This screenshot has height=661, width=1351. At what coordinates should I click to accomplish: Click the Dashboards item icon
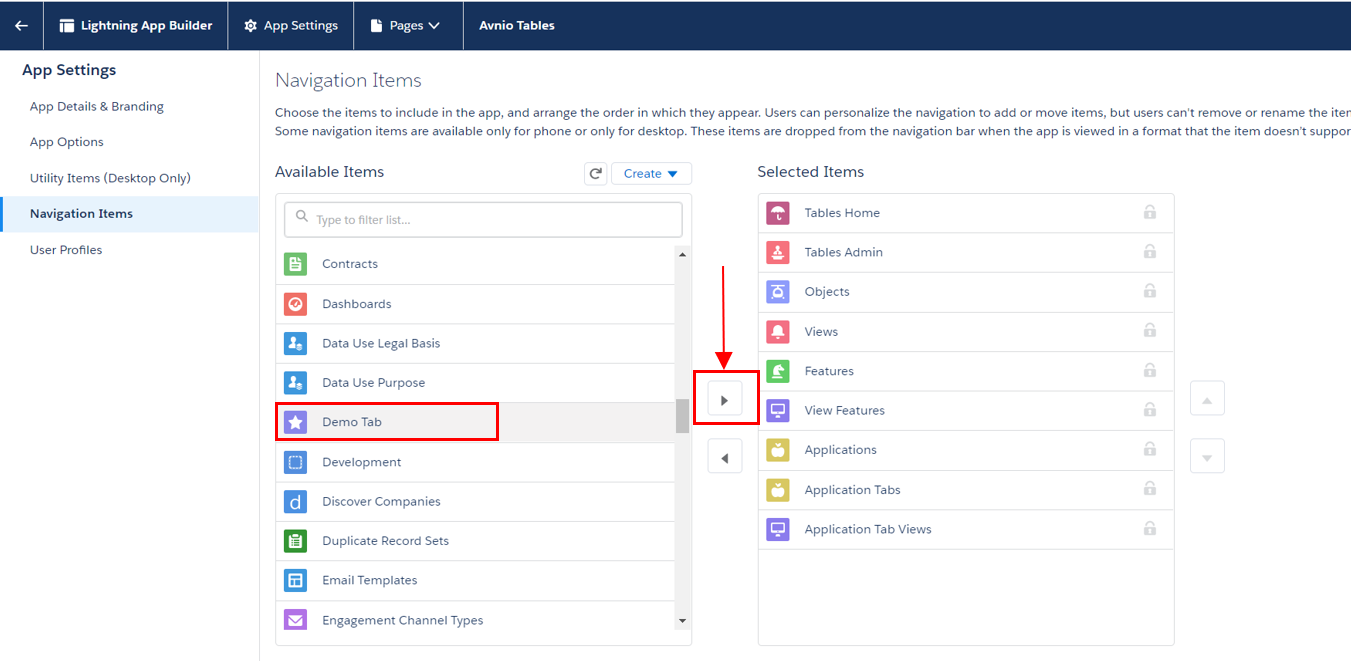tap(295, 304)
